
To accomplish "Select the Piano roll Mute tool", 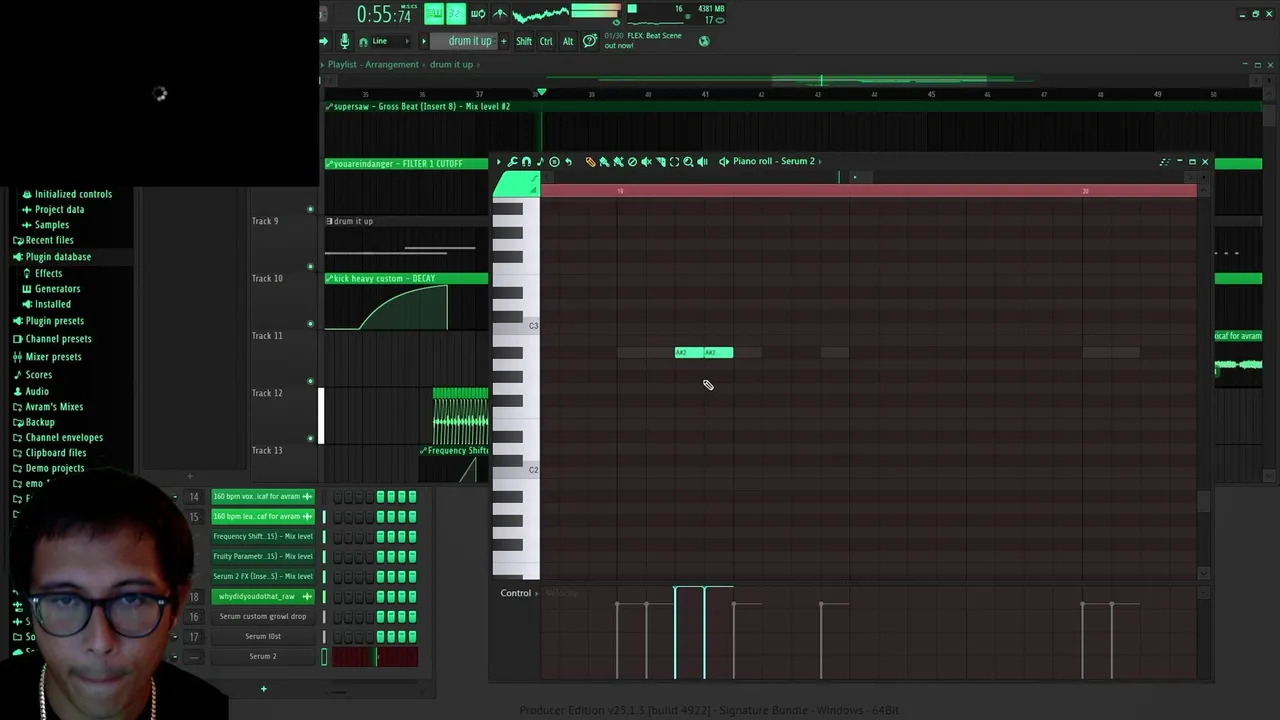I will coord(646,161).
